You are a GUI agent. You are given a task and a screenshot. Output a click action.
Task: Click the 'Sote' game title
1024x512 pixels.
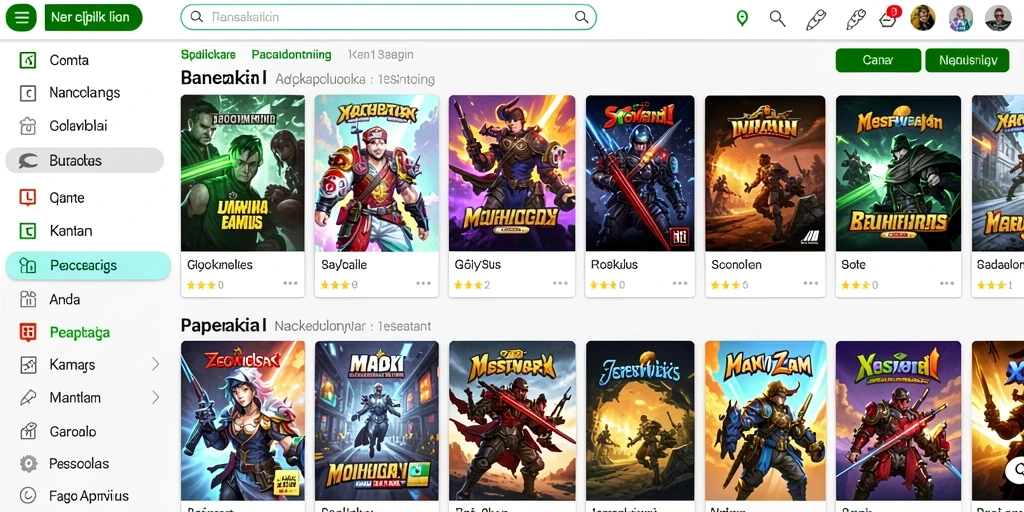(x=854, y=264)
